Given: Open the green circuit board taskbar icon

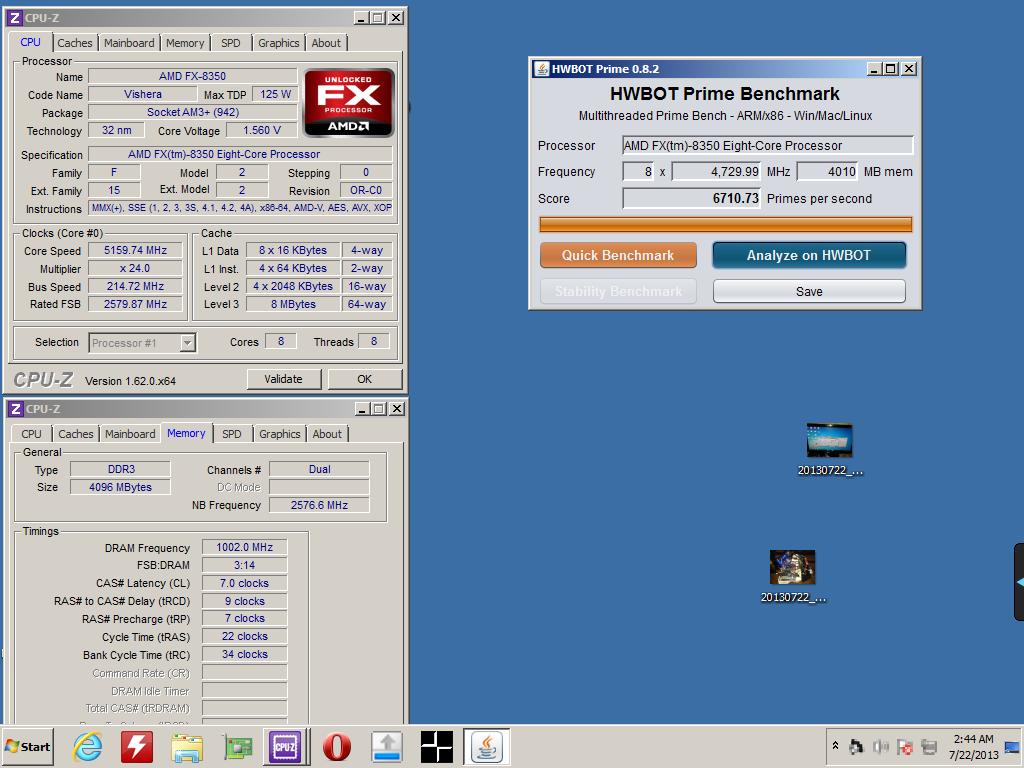Looking at the screenshot, I should [238, 746].
